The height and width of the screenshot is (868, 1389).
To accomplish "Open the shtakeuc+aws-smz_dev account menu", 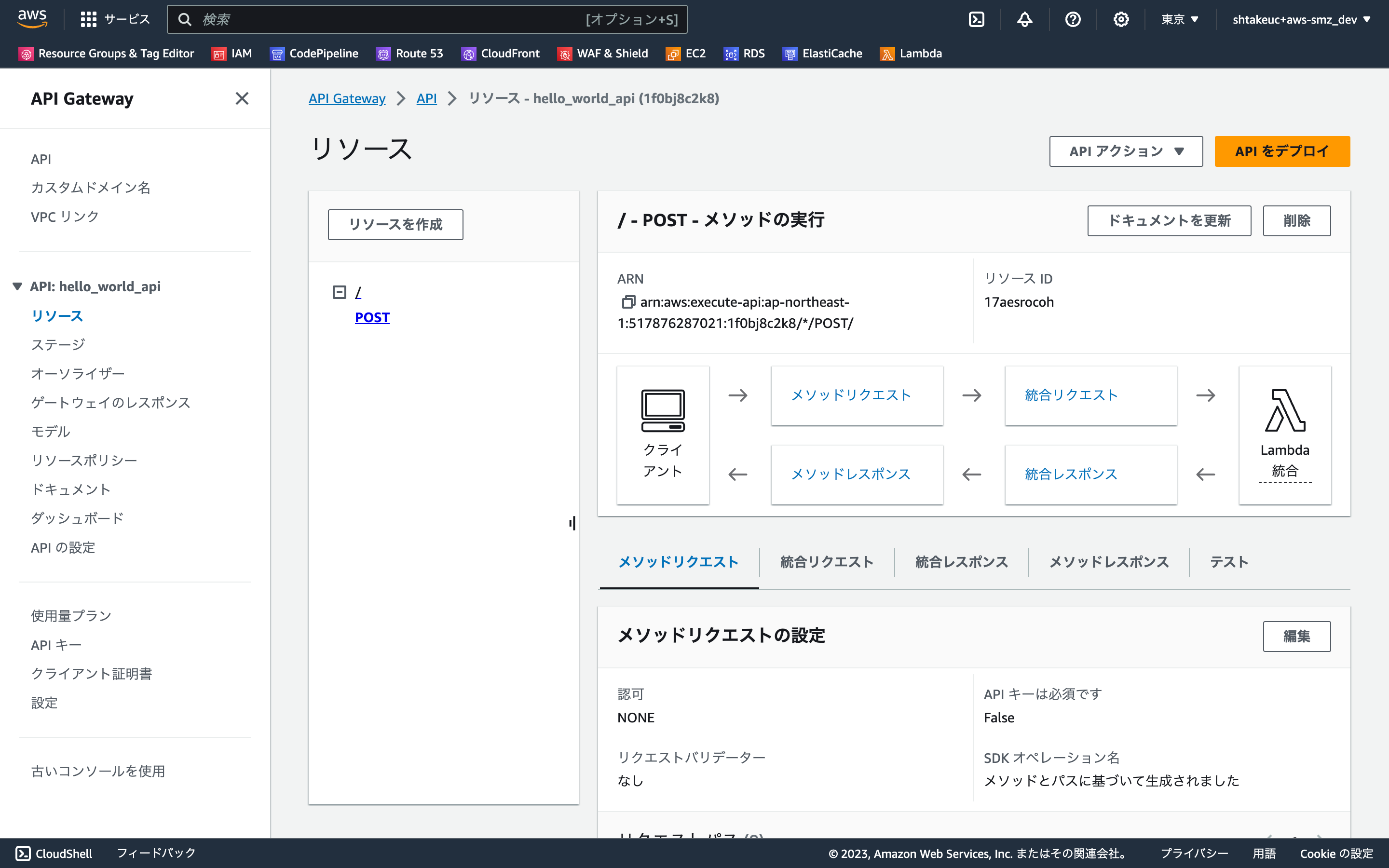I will tap(1301, 19).
